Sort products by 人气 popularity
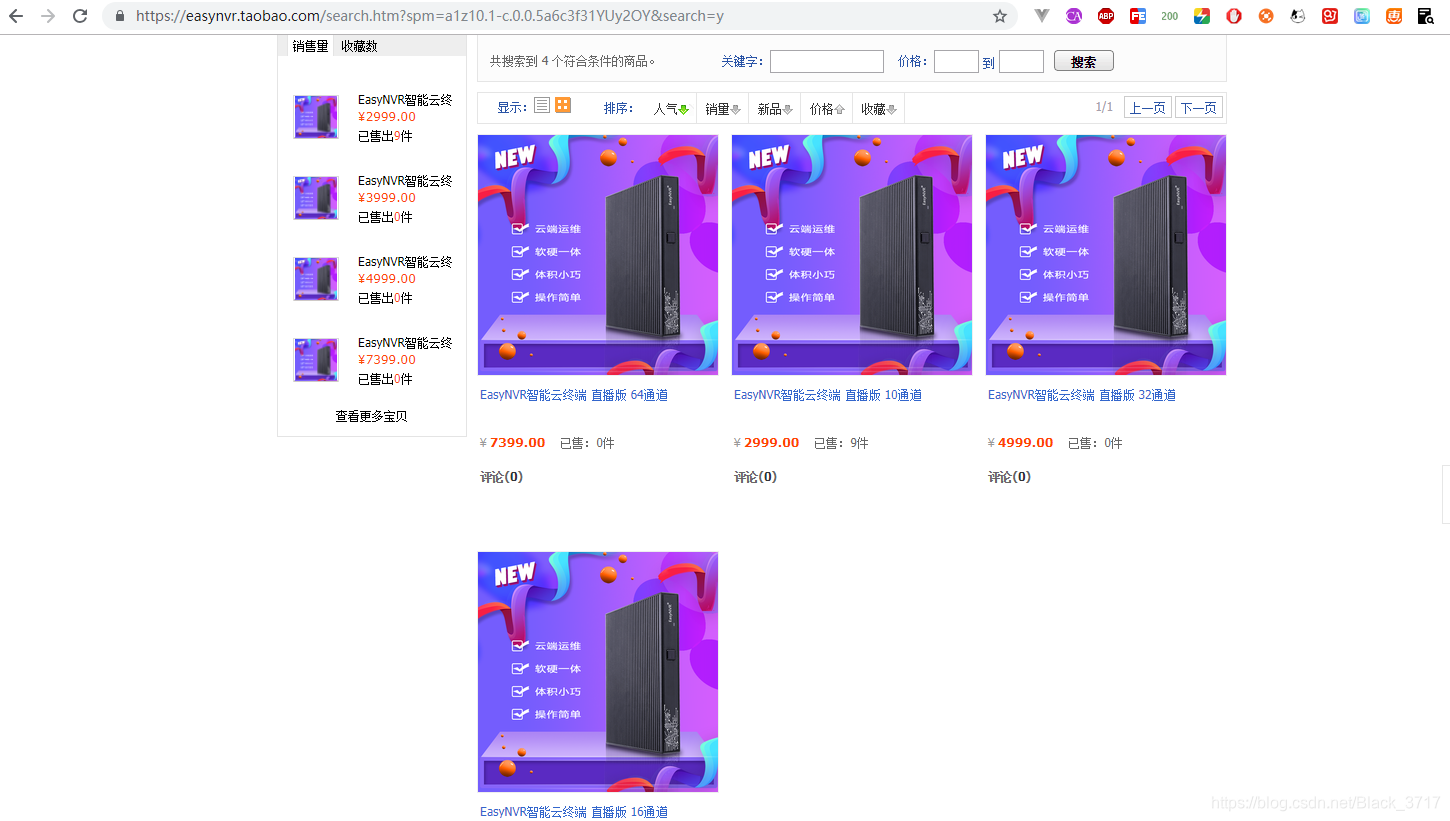This screenshot has width=1450, height=821. click(x=671, y=109)
